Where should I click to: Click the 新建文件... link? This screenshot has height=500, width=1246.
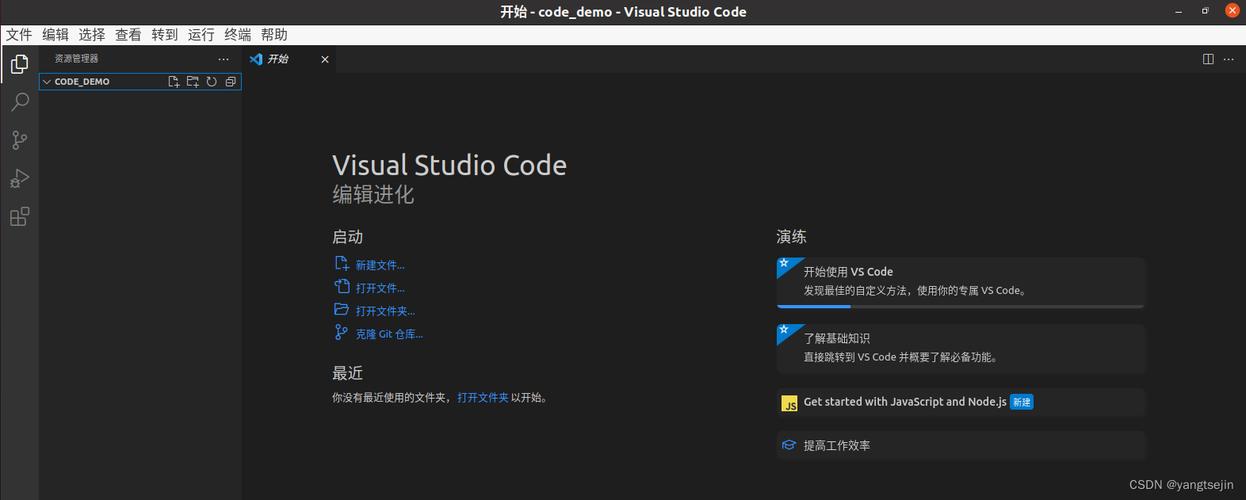[x=380, y=265]
